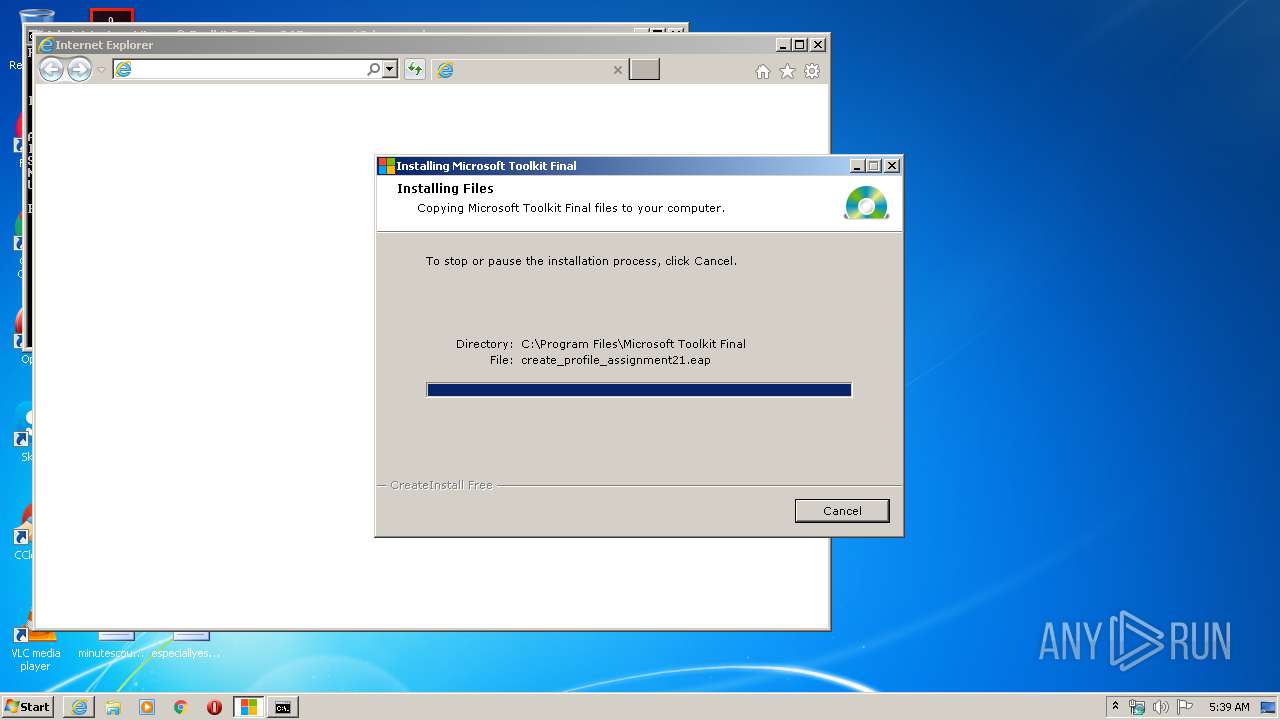Click the 5:39 AM clock

coord(1229,707)
